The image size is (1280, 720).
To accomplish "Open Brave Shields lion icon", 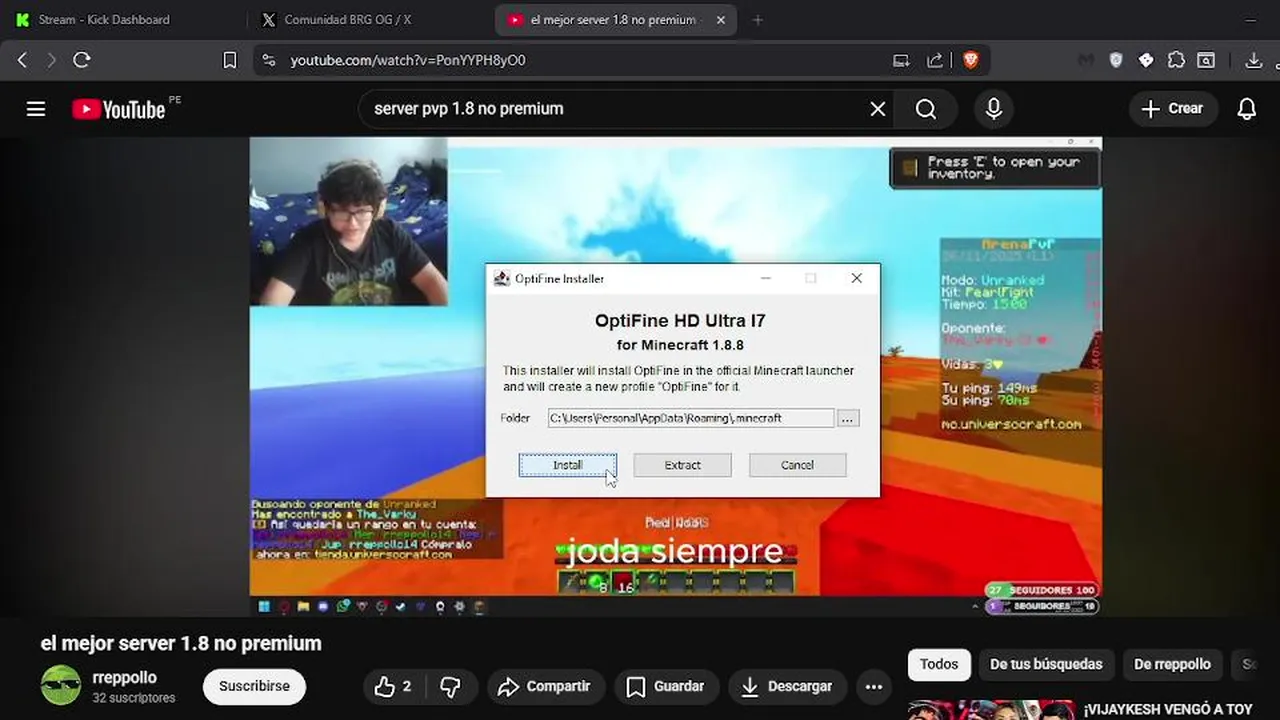I will [x=970, y=60].
